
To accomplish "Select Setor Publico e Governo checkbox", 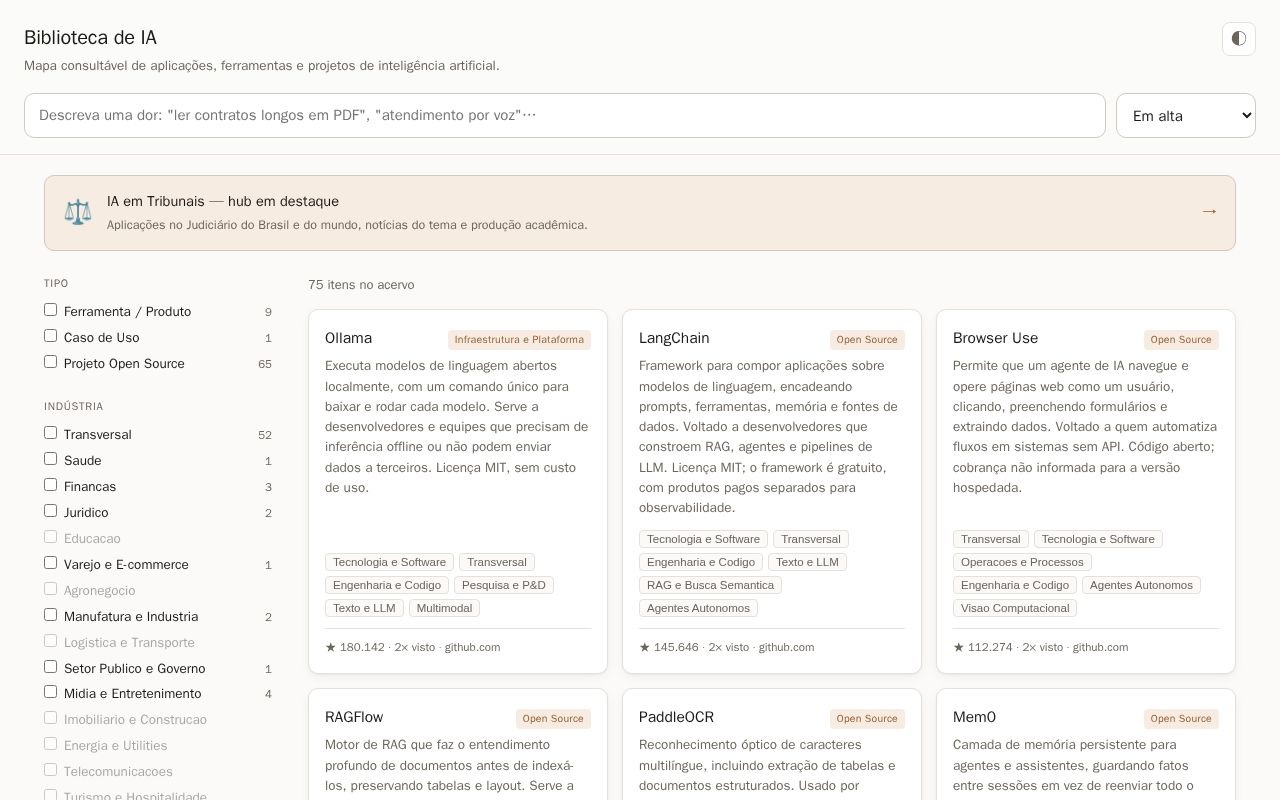I will tap(50, 667).
